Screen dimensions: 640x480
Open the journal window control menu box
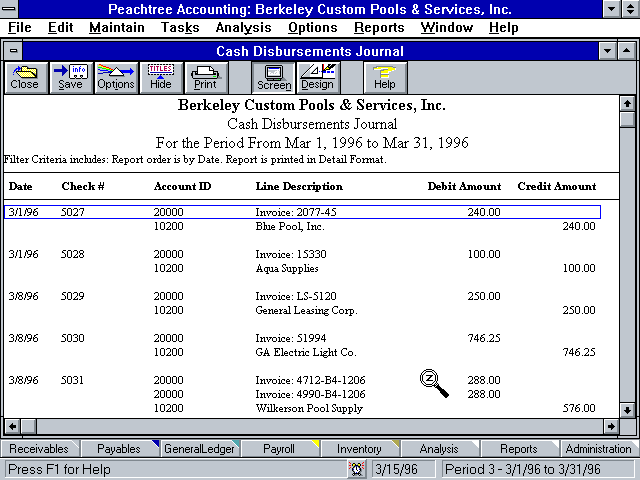coord(13,51)
